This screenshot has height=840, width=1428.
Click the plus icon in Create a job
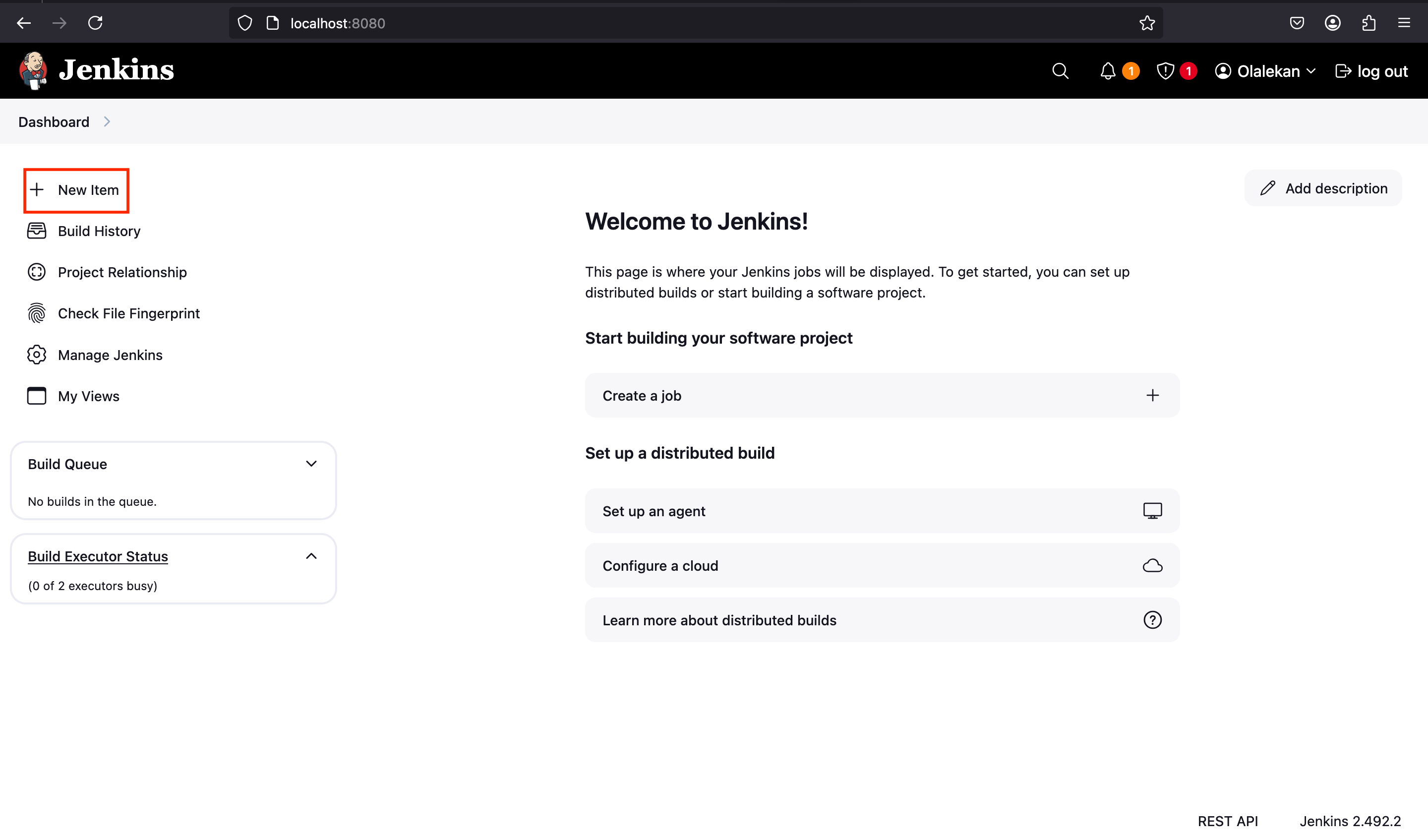1153,395
